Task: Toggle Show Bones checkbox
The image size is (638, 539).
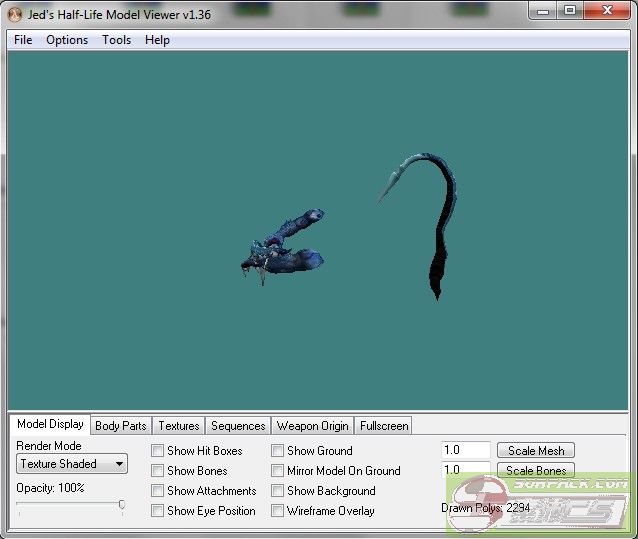Action: coord(157,471)
